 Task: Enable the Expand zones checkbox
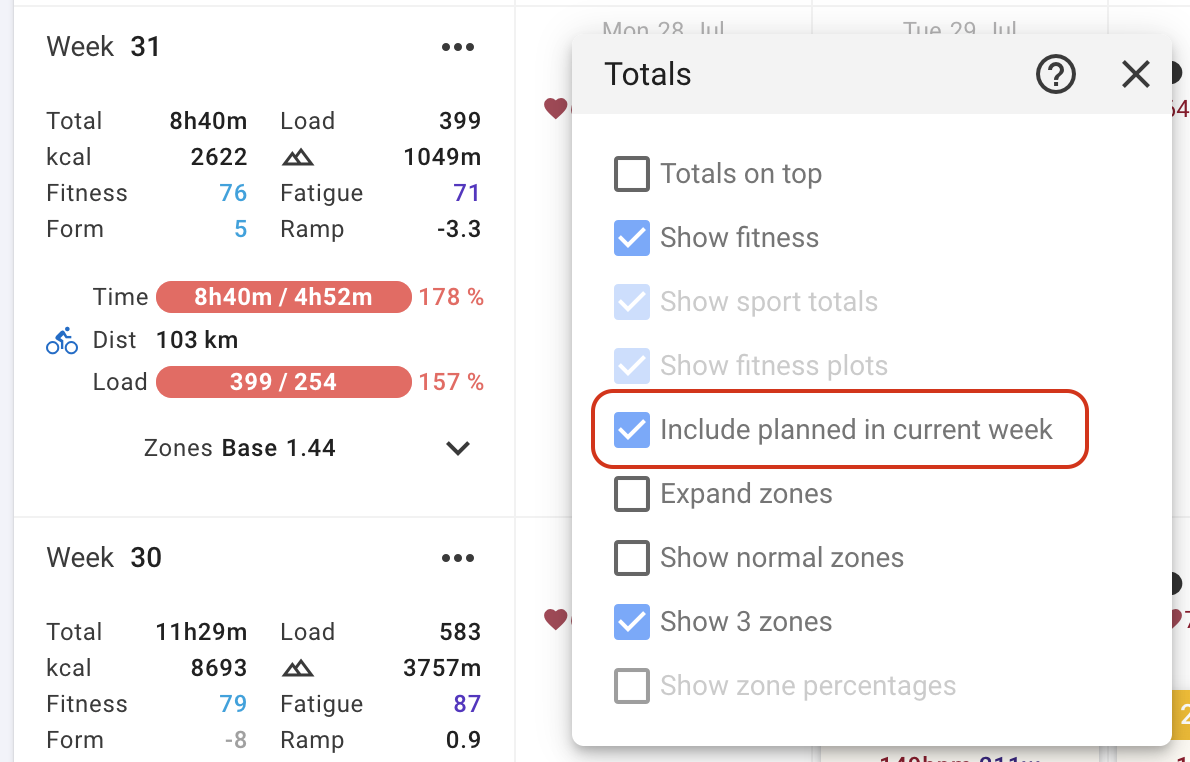click(x=632, y=494)
